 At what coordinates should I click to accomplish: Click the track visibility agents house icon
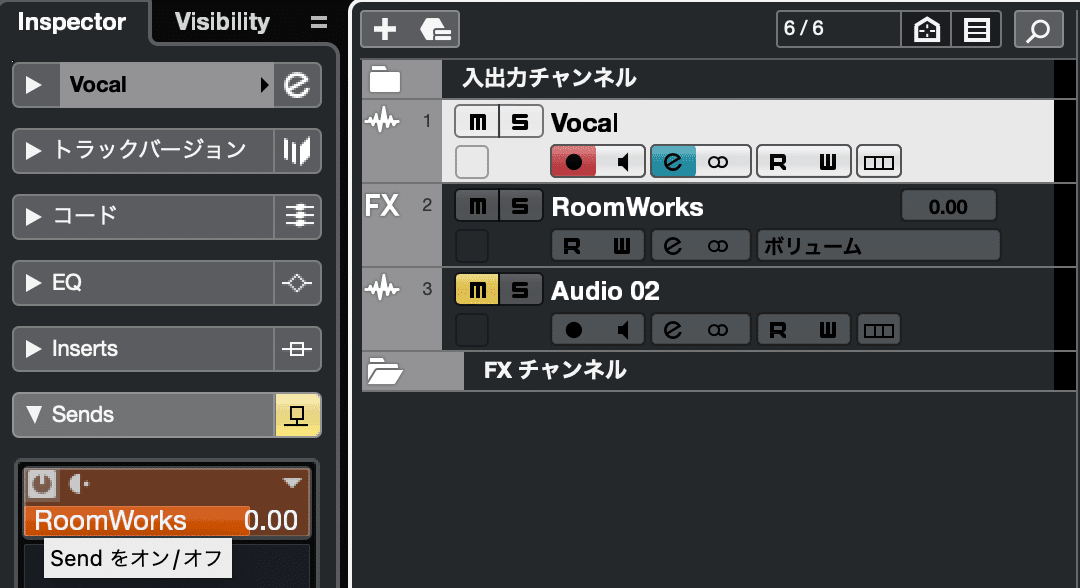tap(926, 30)
